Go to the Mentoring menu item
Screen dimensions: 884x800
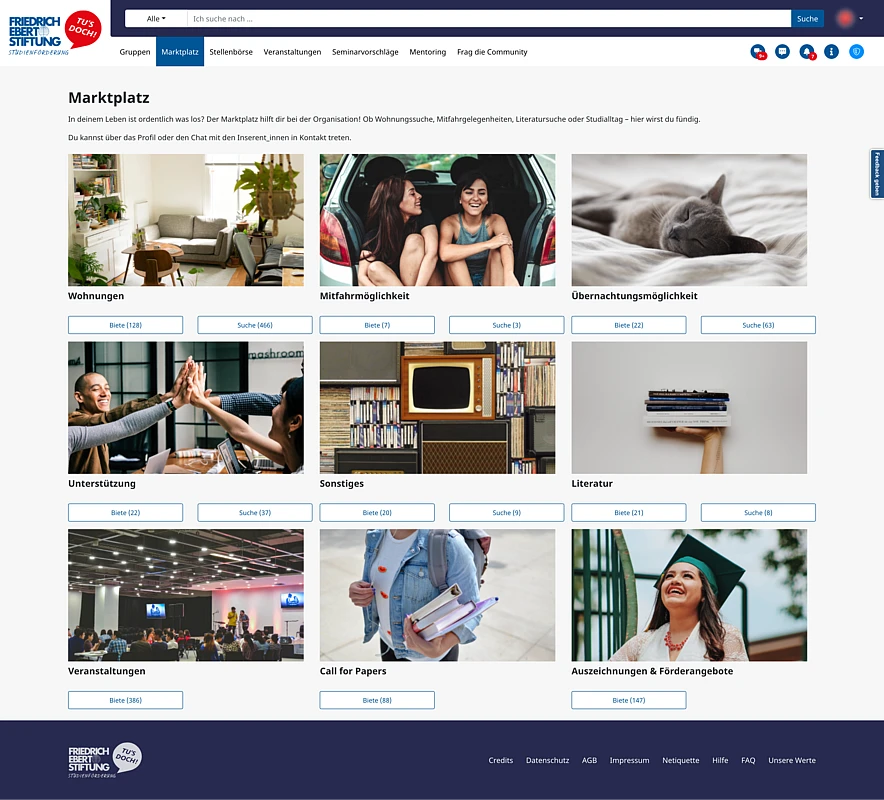(x=427, y=52)
